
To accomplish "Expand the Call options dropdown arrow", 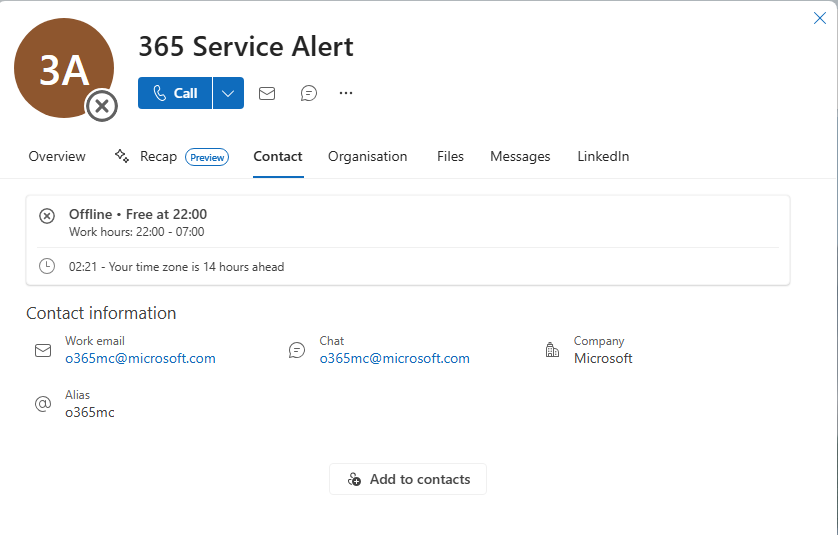I will 228,93.
